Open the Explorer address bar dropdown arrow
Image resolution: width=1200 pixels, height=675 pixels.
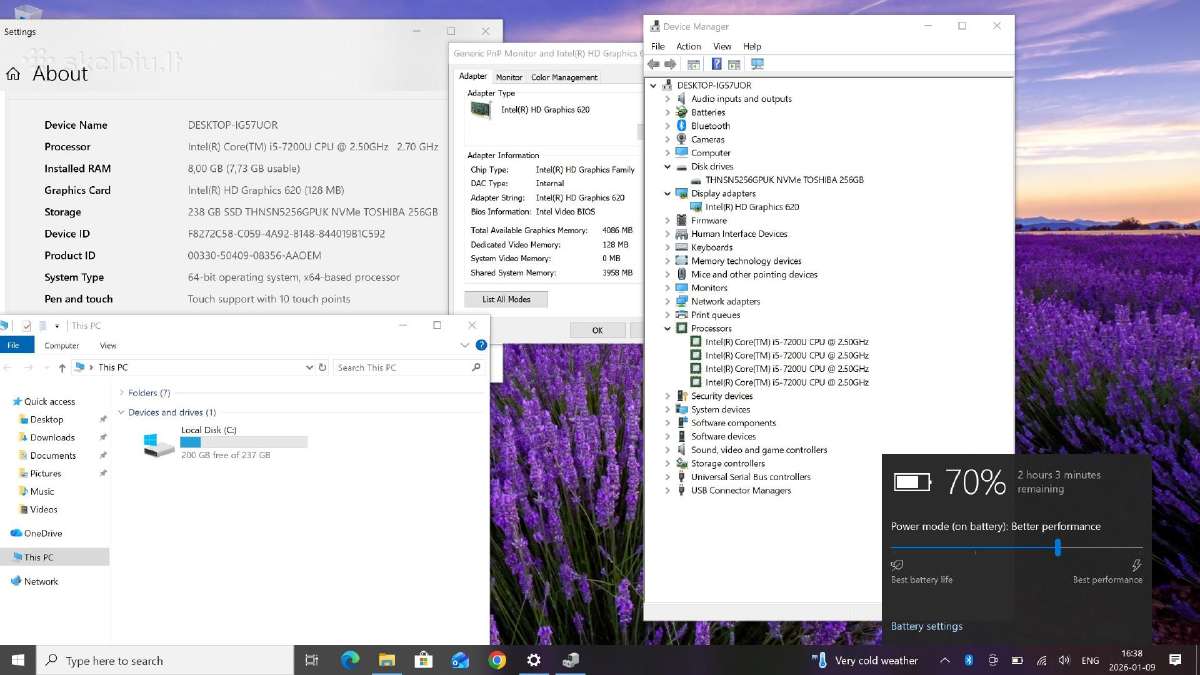point(309,367)
